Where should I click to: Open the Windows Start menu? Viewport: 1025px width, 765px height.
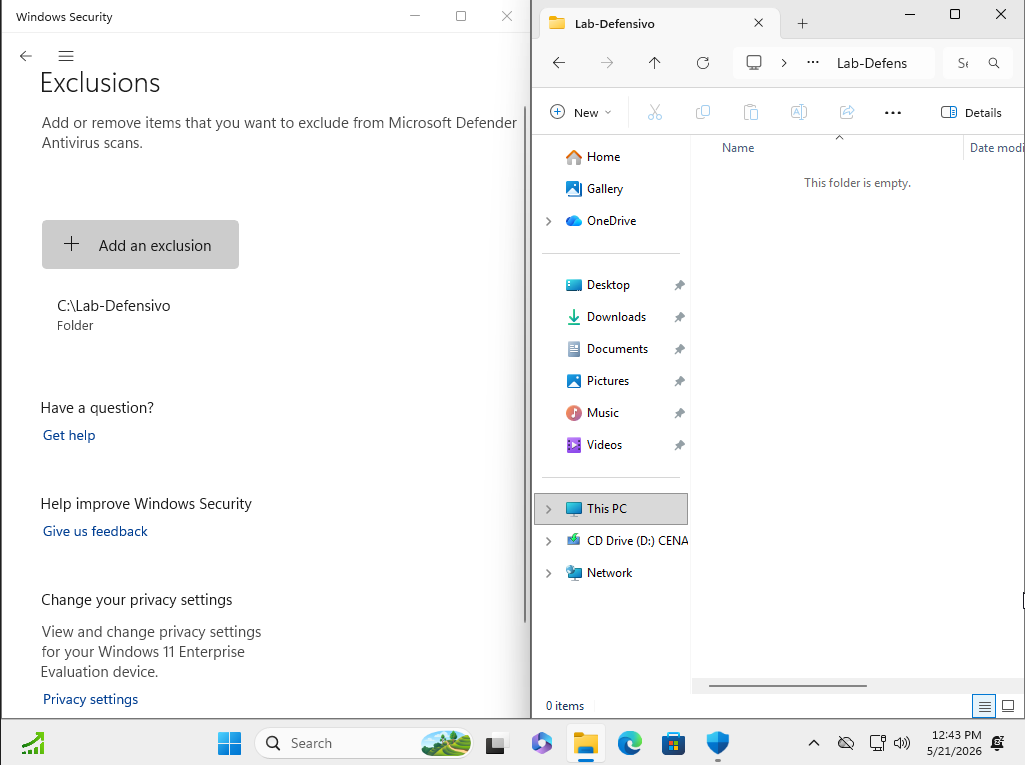229,743
